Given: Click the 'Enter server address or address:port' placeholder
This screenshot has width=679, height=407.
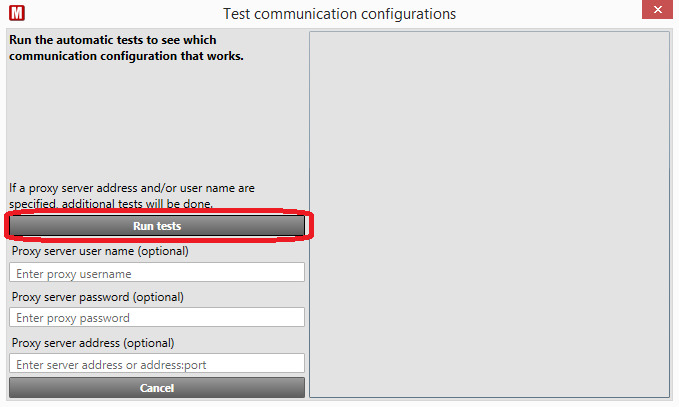Looking at the screenshot, I should click(111, 365).
